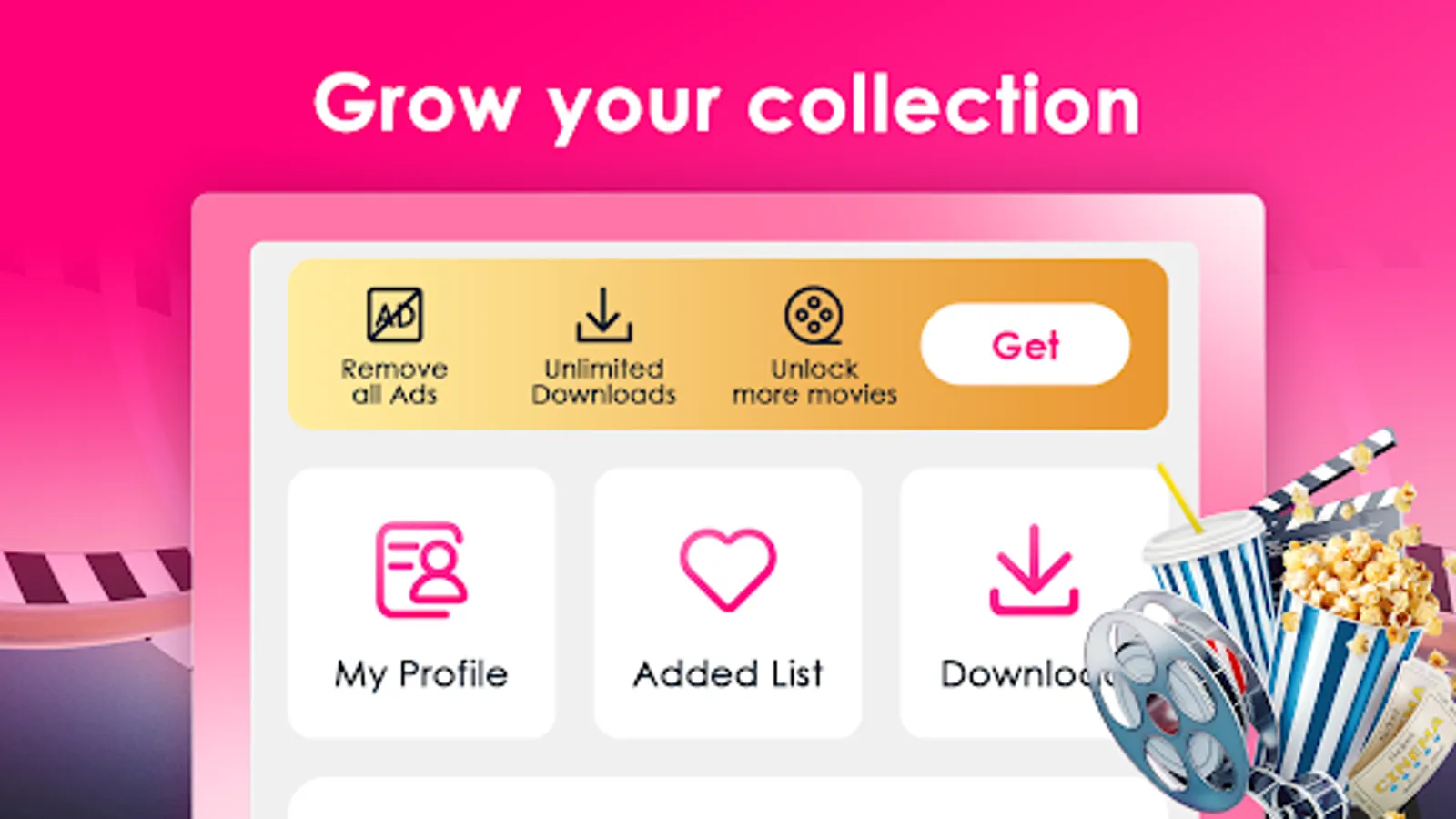Select the Remove all Ads text
This screenshot has height=819, width=1456.
tap(394, 381)
